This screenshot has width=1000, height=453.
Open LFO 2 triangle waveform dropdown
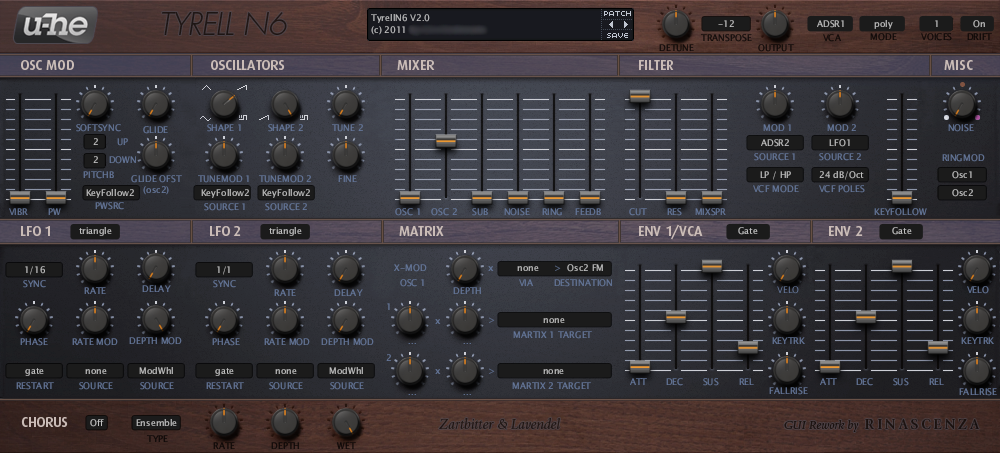click(285, 231)
